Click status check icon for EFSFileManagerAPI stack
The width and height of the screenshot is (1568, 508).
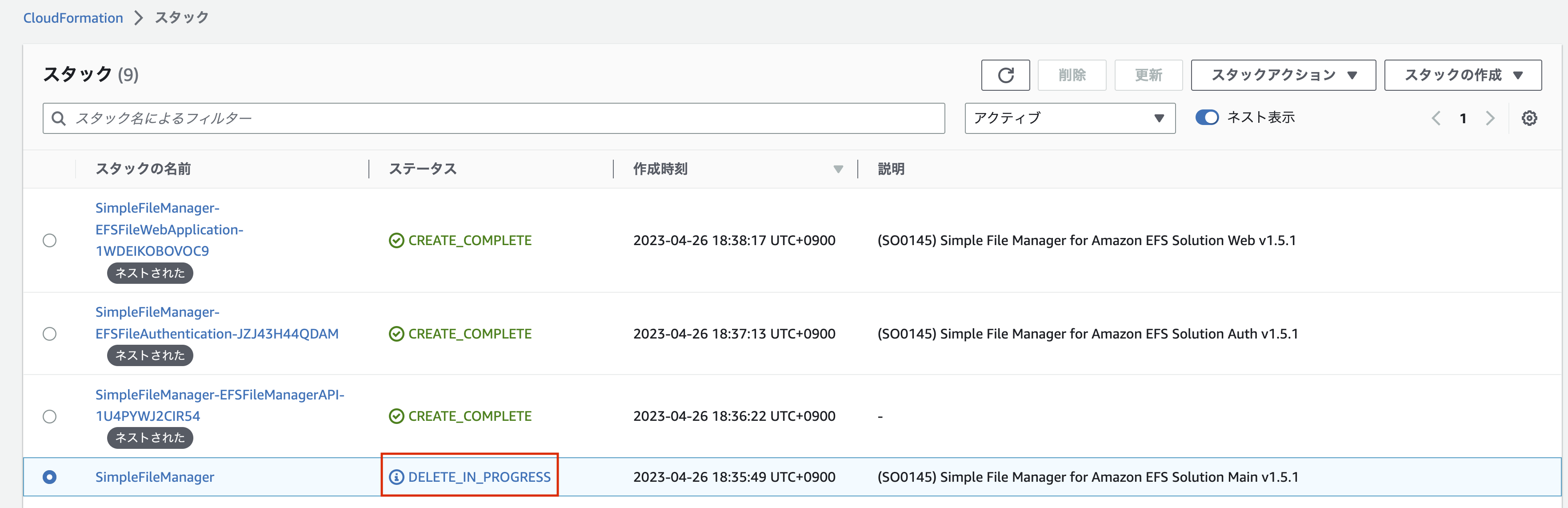(396, 416)
